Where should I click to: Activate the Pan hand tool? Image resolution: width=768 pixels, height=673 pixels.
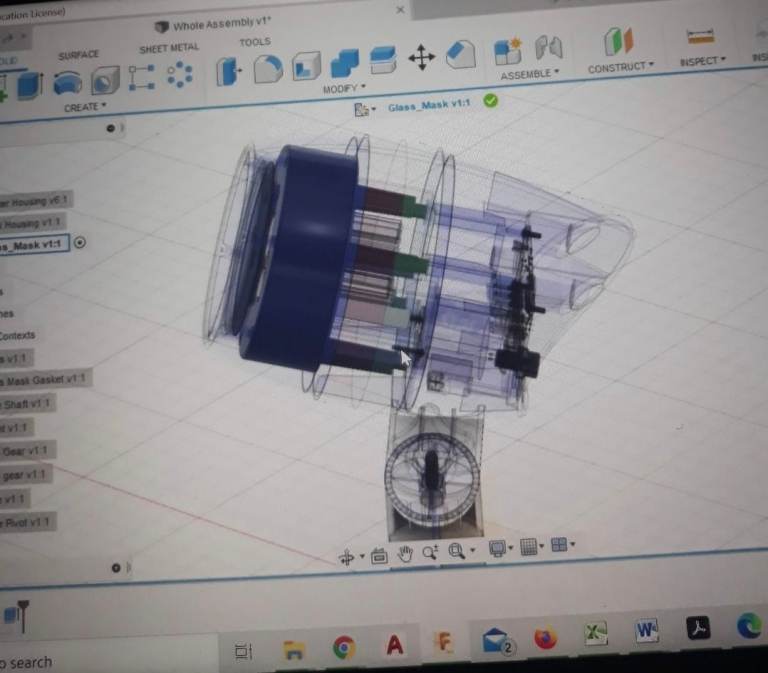click(405, 554)
